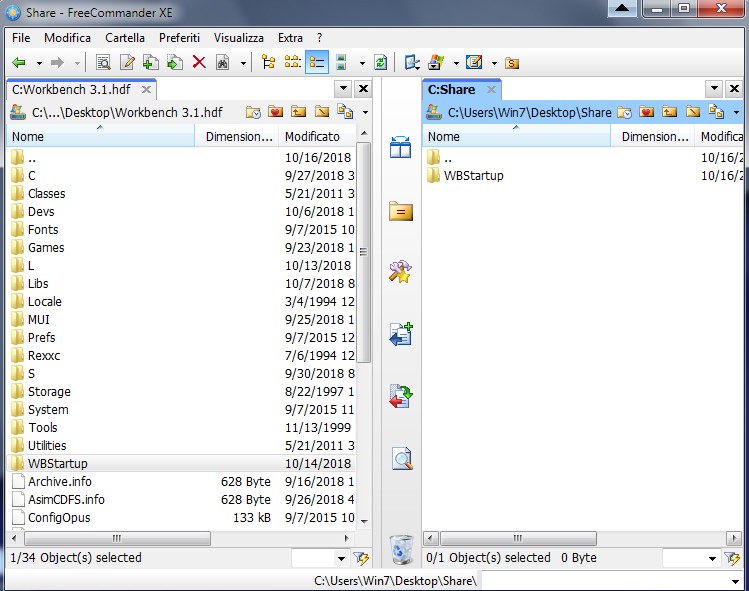Click the magnifier icon in the middle strip
The width and height of the screenshot is (749, 591).
click(x=401, y=459)
